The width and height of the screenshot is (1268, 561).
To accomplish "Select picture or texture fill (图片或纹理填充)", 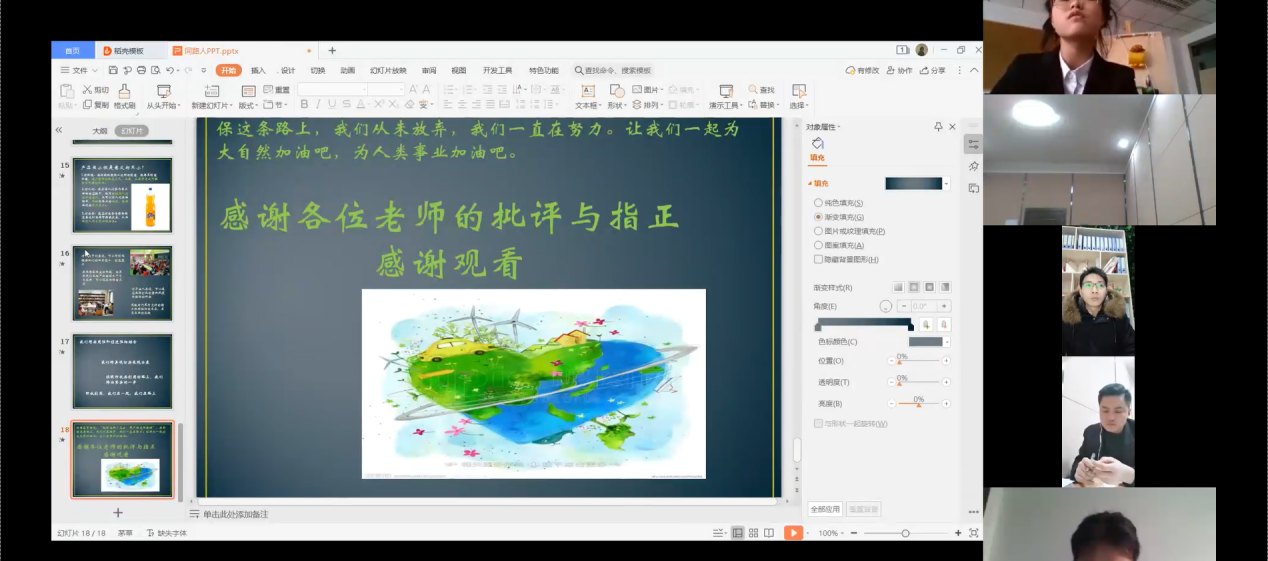I will point(819,231).
